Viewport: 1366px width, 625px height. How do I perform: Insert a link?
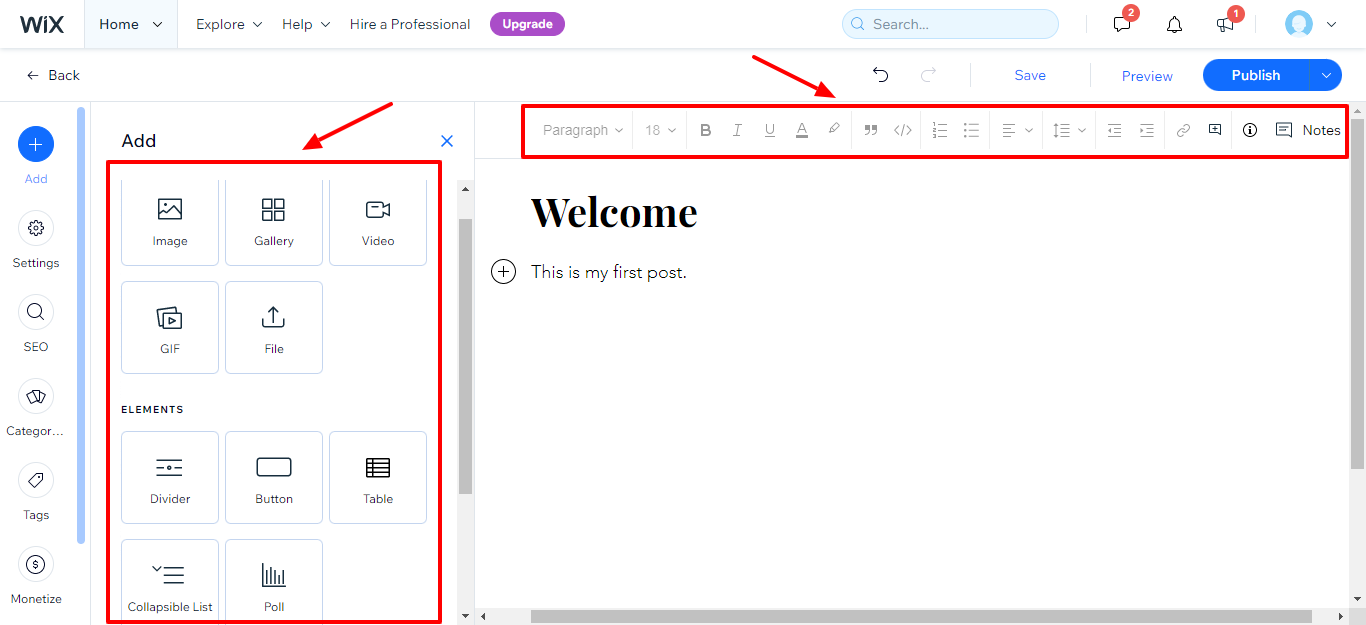pos(1183,130)
